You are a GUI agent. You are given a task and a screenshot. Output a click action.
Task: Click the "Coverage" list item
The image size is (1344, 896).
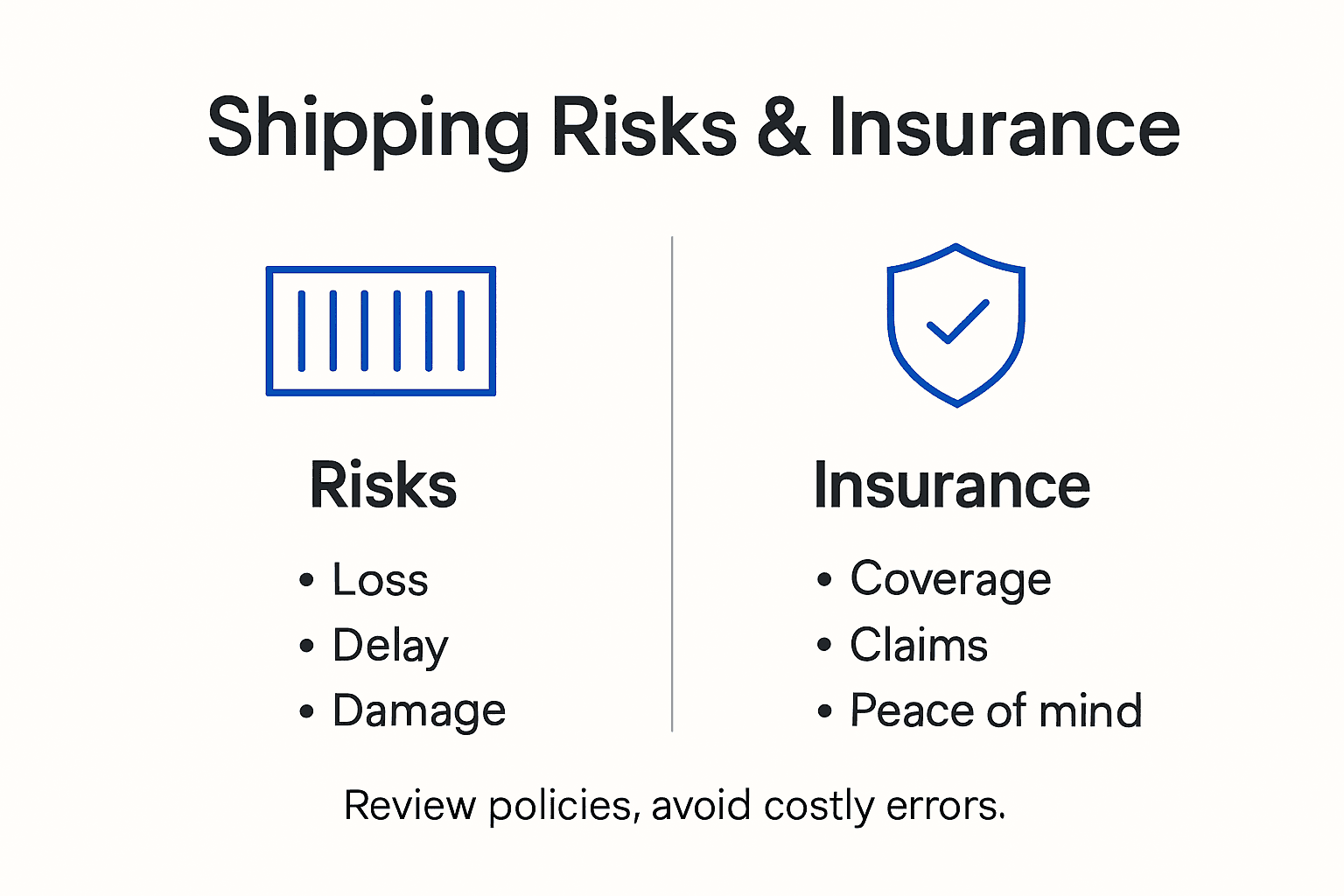coord(950,579)
